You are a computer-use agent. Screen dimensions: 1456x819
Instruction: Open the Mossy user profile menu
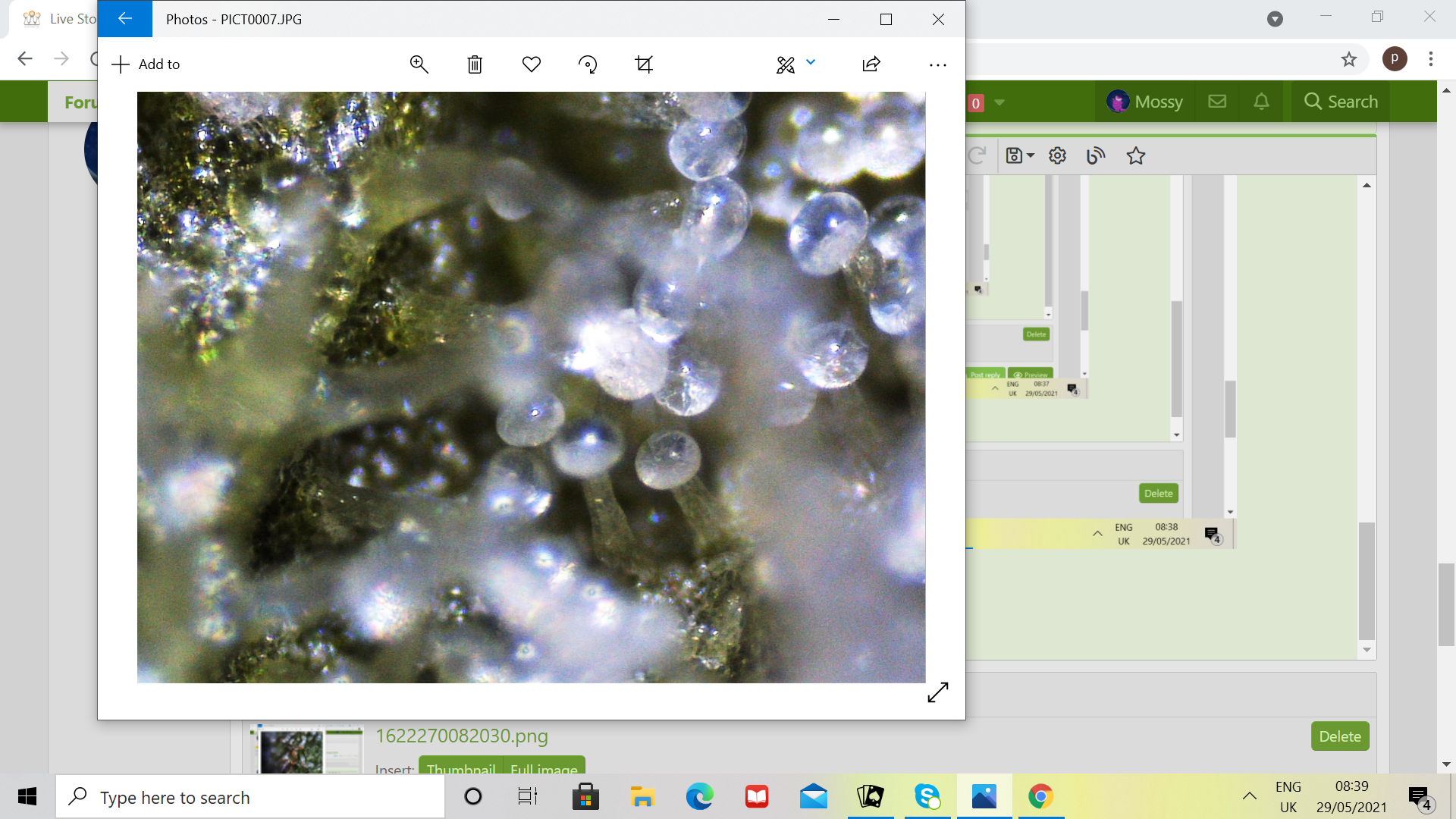pyautogui.click(x=1145, y=102)
